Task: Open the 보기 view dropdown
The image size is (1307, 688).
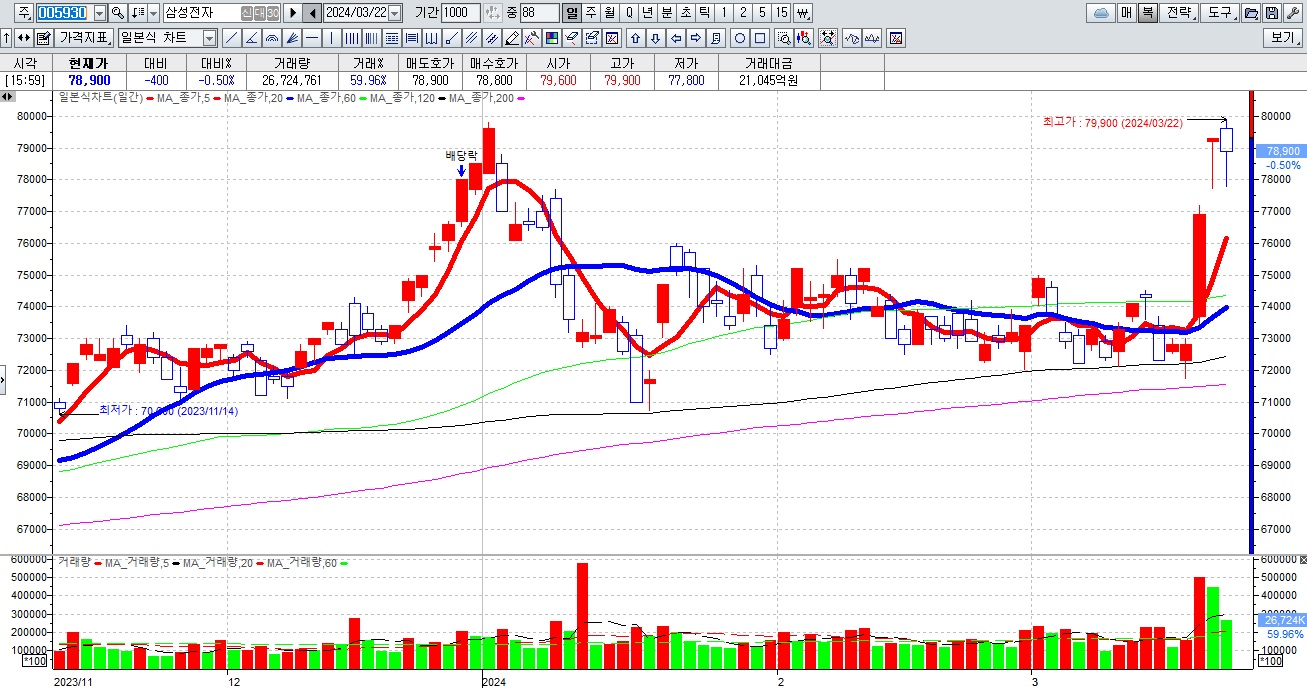Action: coord(1283,38)
